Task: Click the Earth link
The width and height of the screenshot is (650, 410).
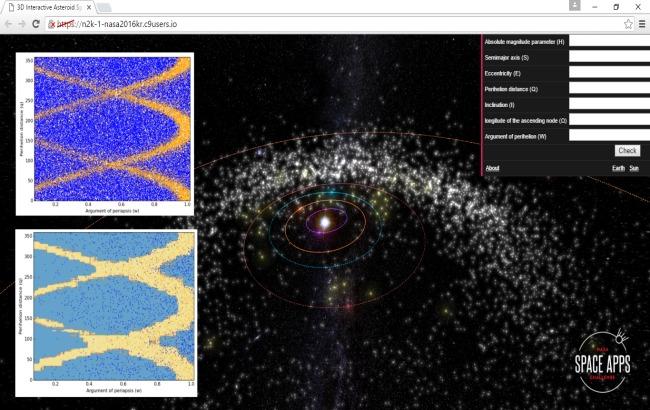Action: pos(619,168)
